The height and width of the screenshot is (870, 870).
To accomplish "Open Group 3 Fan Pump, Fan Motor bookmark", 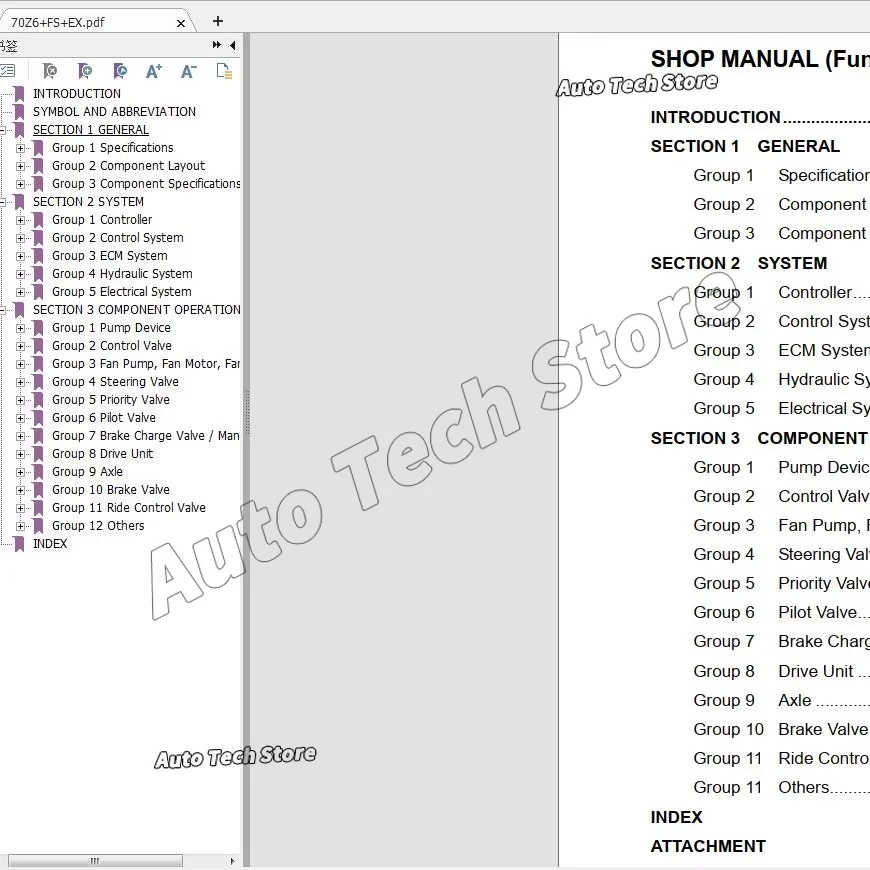I will 146,364.
